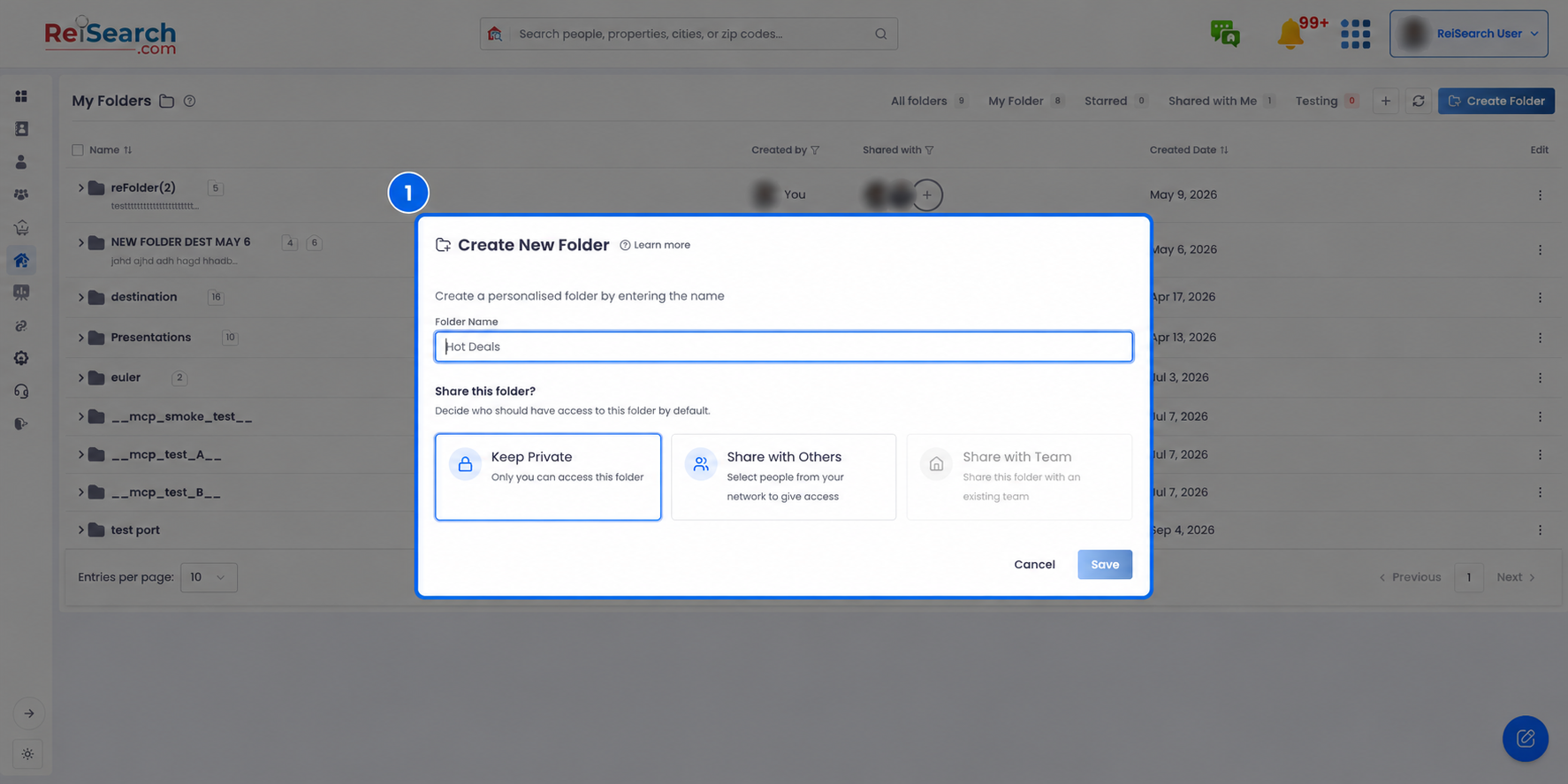Select the home icon in sidebar
Image resolution: width=1568 pixels, height=784 pixels.
[21, 260]
